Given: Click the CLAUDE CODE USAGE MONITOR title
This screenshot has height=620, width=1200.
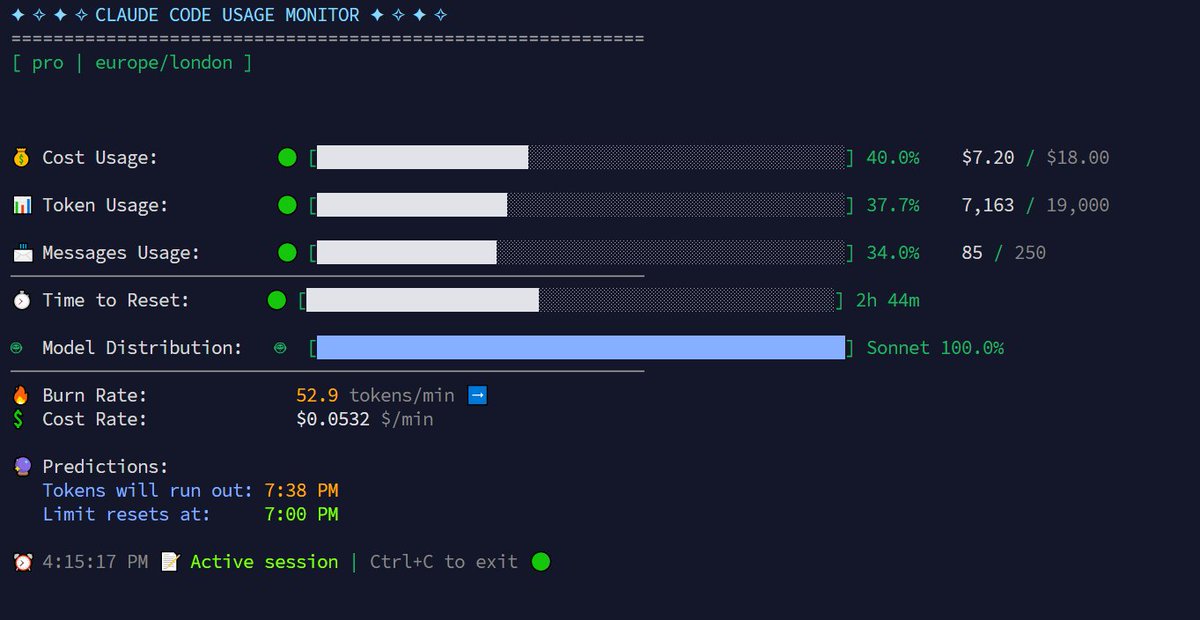Looking at the screenshot, I should (x=229, y=15).
